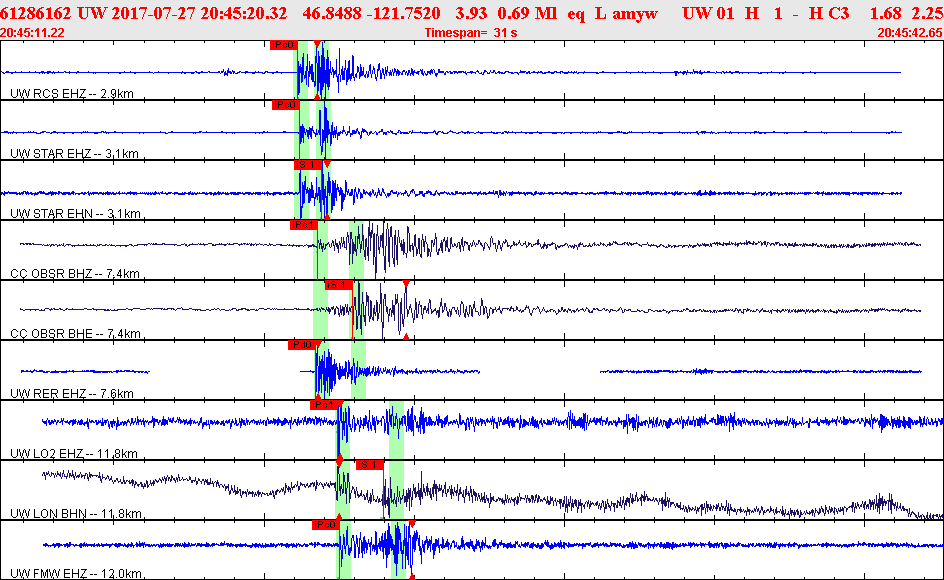Click the 'UW 01' text in header
Viewport: 944px width, 580px height.
708,13
